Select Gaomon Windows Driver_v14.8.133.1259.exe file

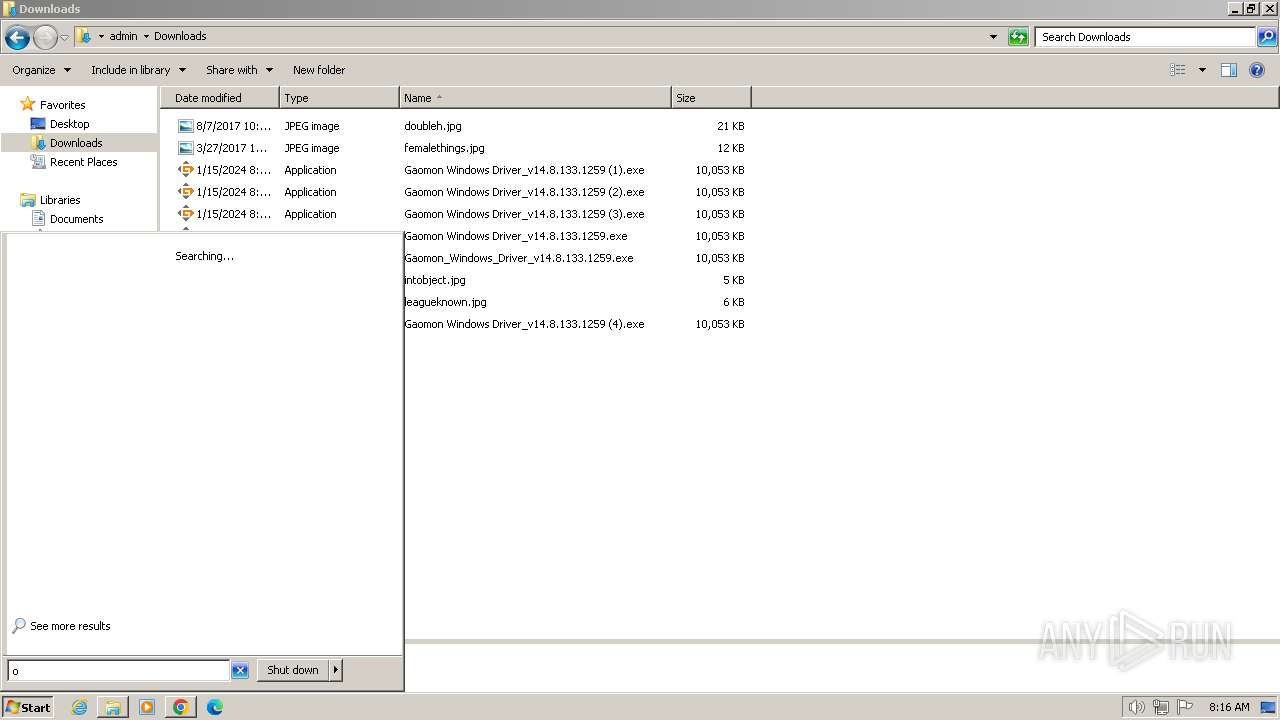click(516, 236)
